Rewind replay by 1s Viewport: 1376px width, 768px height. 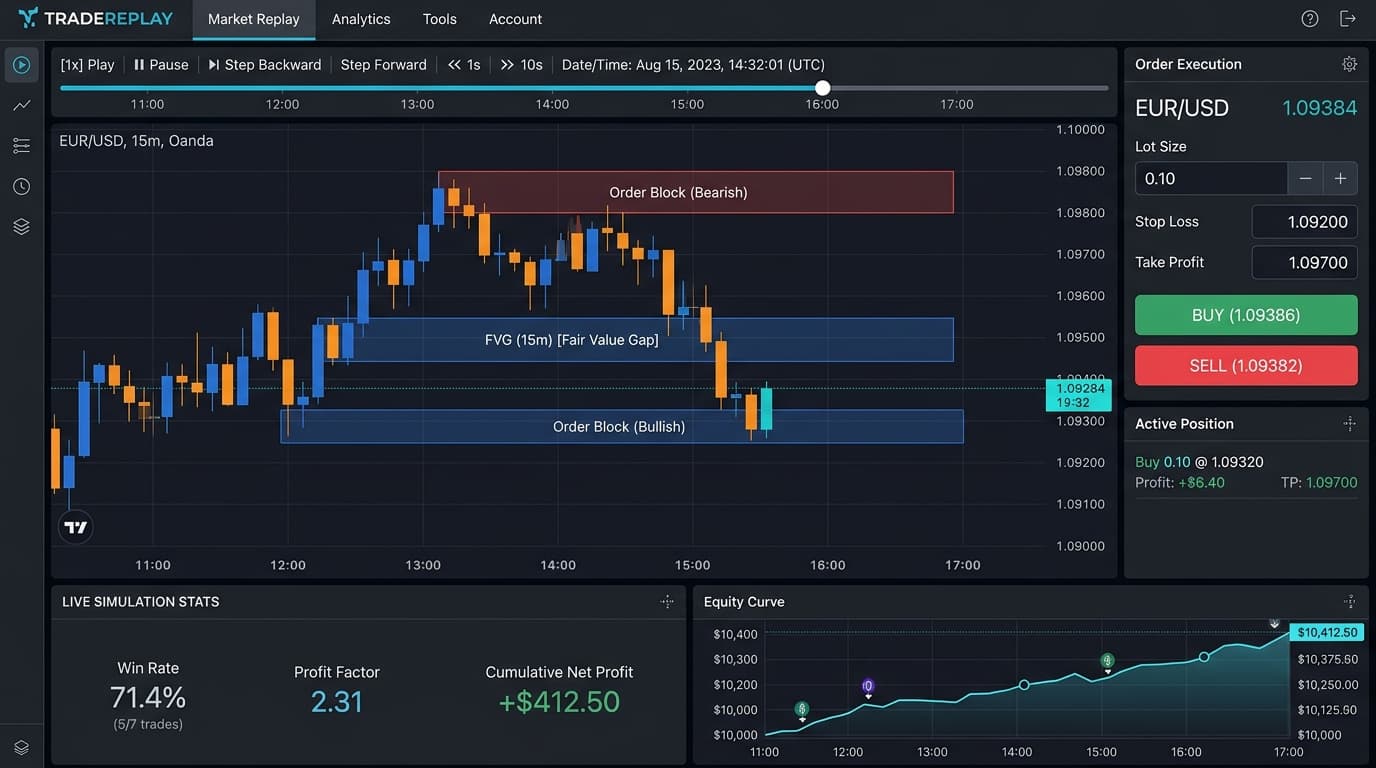pyautogui.click(x=464, y=65)
